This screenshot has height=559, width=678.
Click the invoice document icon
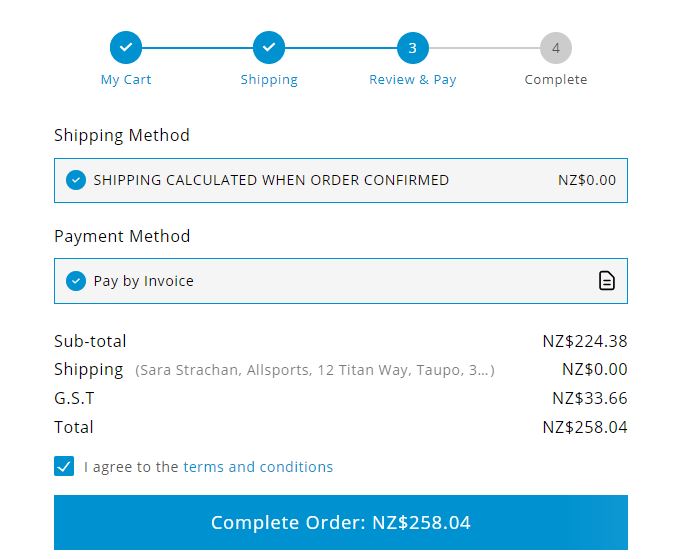click(607, 281)
